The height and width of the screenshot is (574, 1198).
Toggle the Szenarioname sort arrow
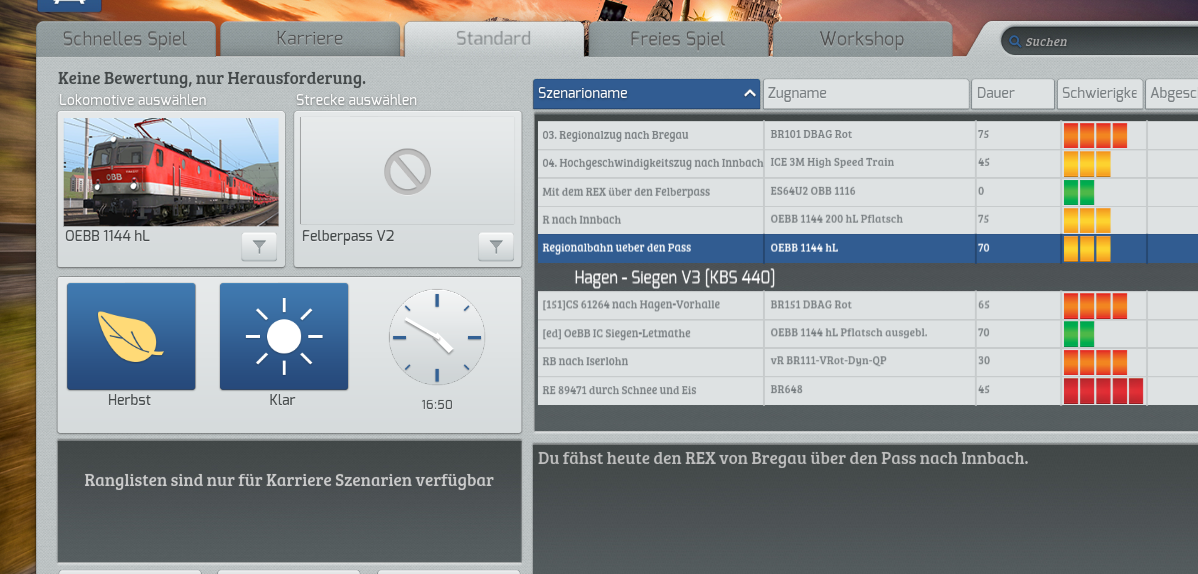749,93
